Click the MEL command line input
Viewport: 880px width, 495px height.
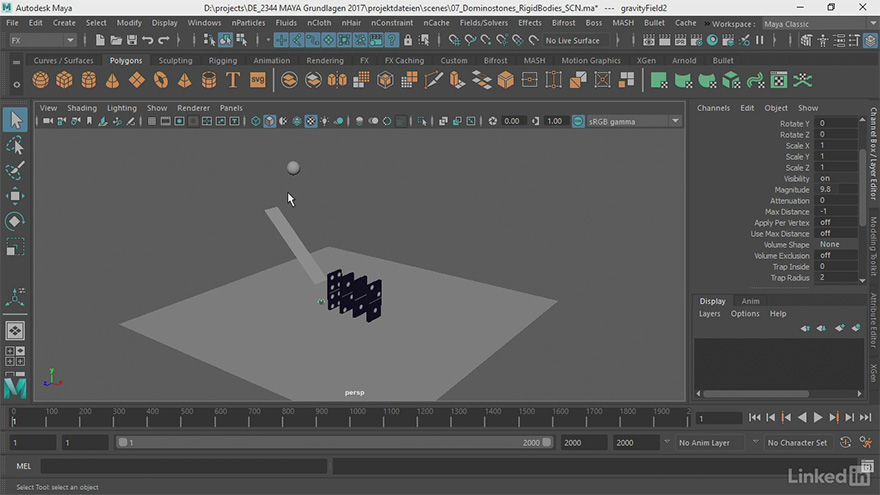(x=184, y=466)
